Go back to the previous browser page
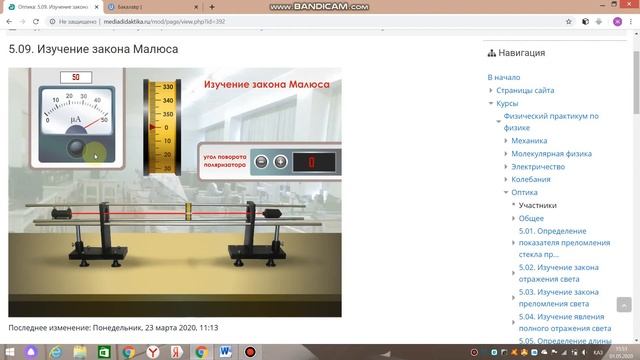 click(x=9, y=22)
